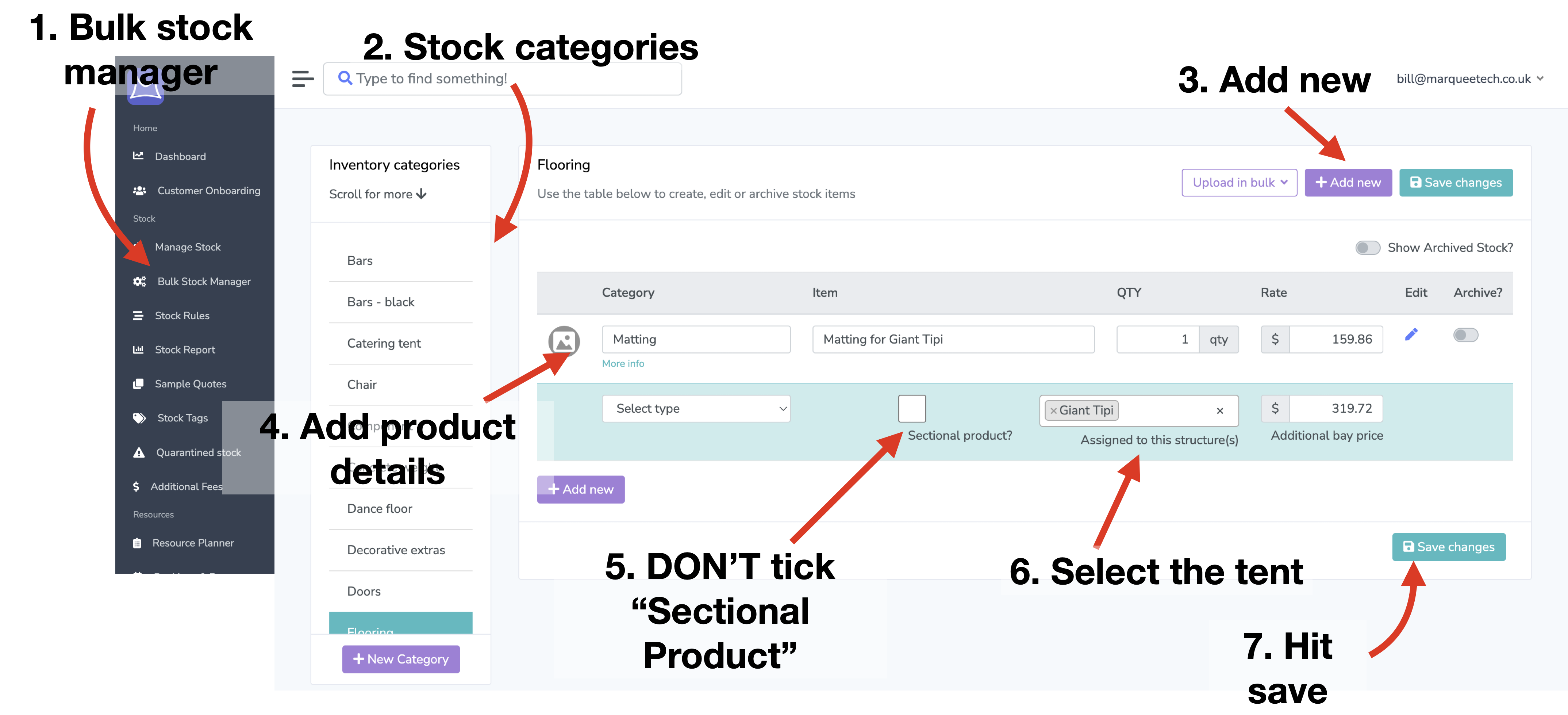Click the Stock Tags tag icon
This screenshot has width=1568, height=715.
click(x=139, y=418)
